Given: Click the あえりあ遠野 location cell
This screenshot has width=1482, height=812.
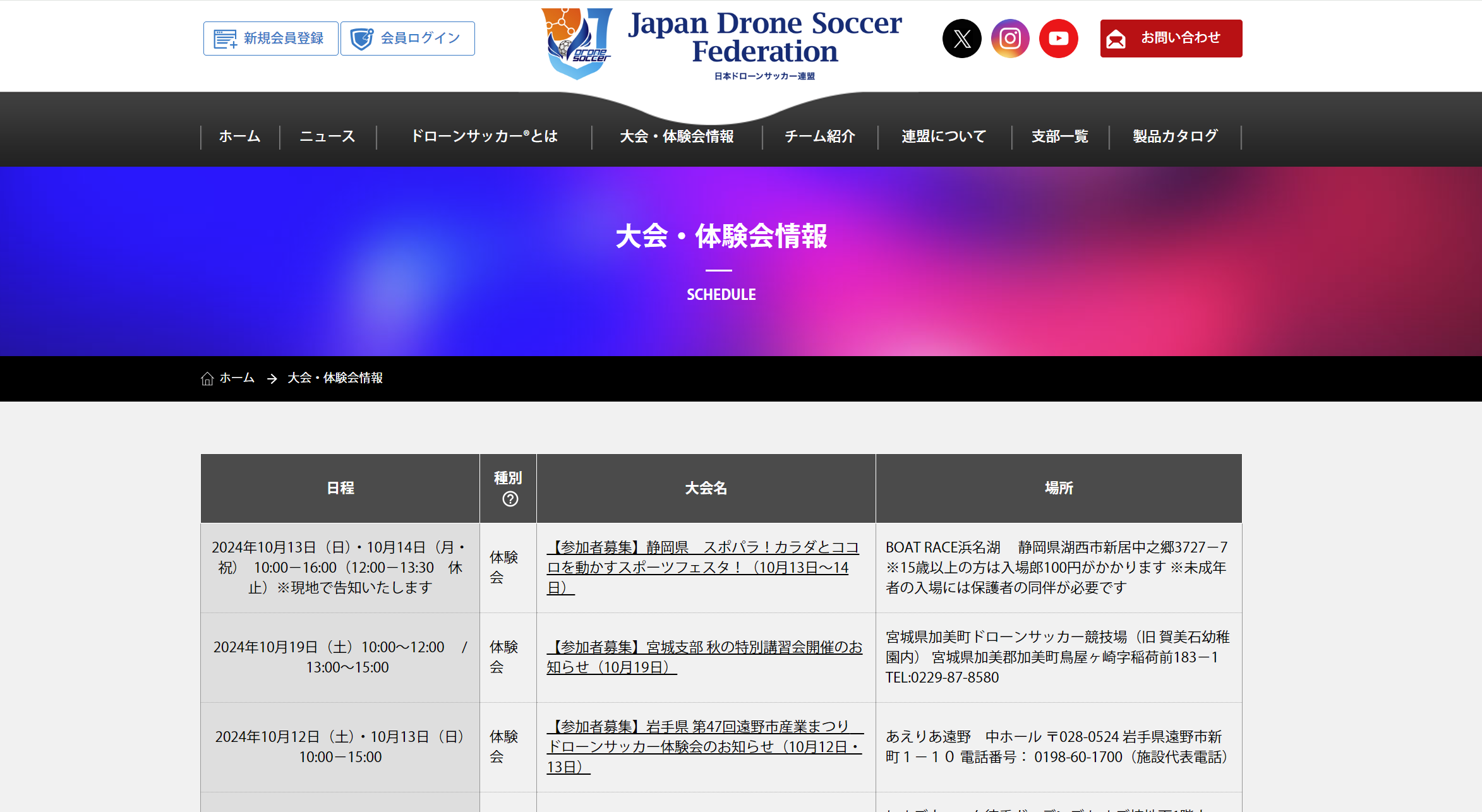Looking at the screenshot, I should tap(1059, 747).
